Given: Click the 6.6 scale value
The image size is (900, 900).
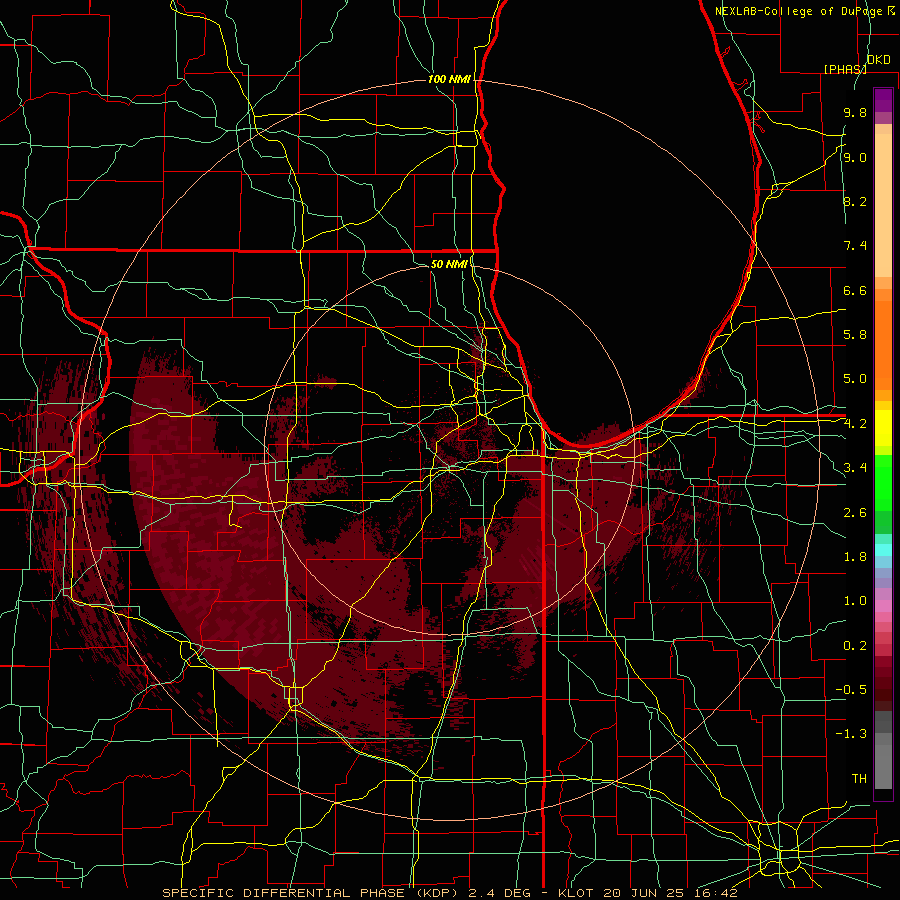Looking at the screenshot, I should [855, 290].
